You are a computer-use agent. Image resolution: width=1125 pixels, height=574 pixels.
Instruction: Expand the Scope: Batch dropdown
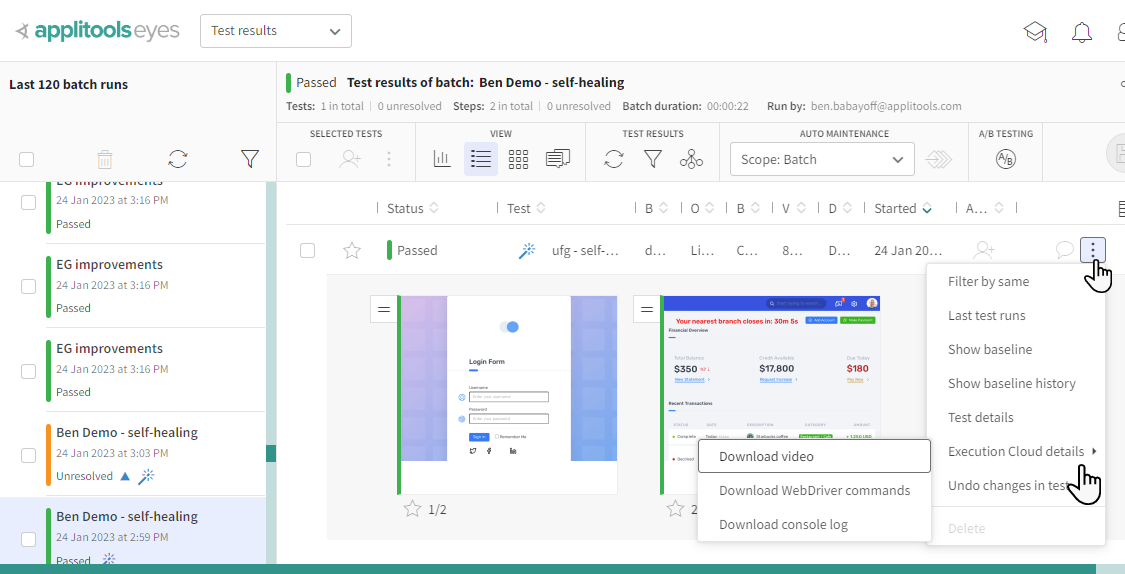click(822, 159)
